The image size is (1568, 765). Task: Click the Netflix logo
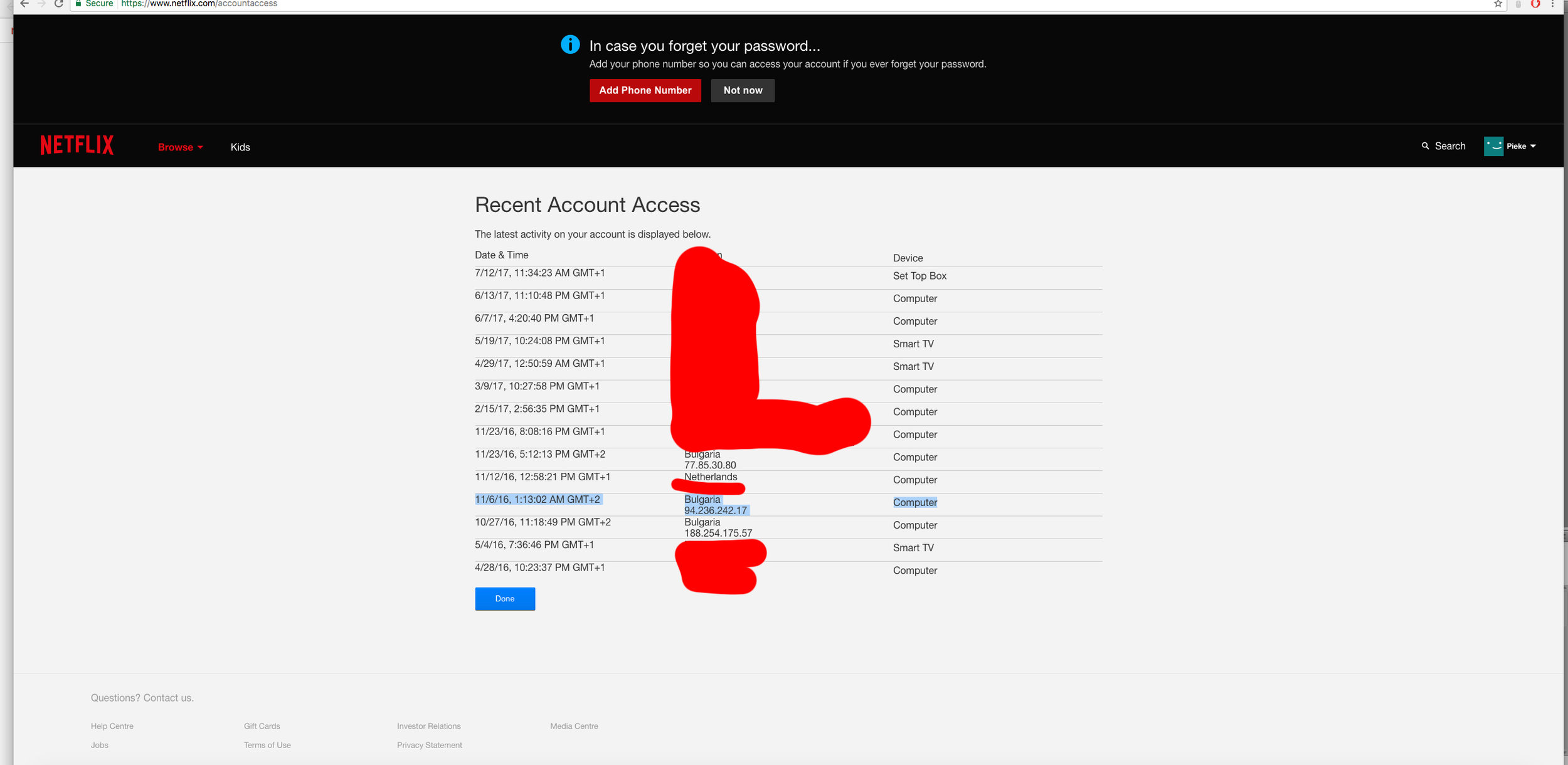pos(77,145)
